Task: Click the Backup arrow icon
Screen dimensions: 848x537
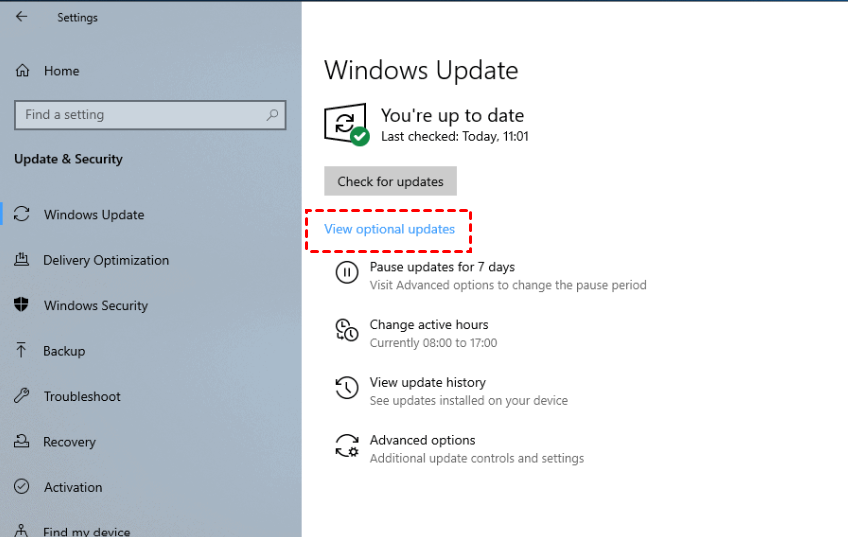Action: pos(21,350)
